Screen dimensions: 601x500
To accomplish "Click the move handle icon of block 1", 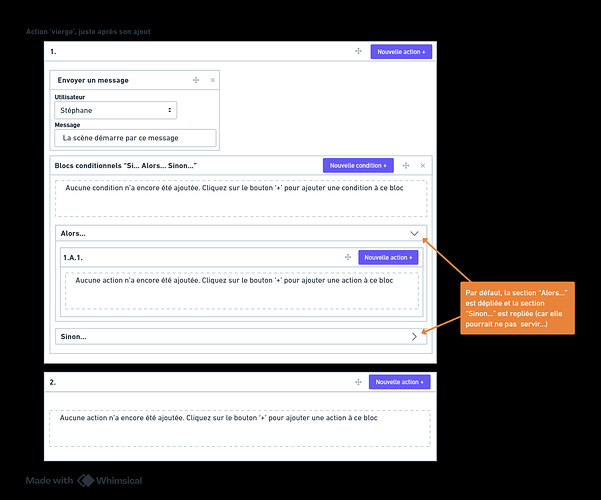I will 358,51.
